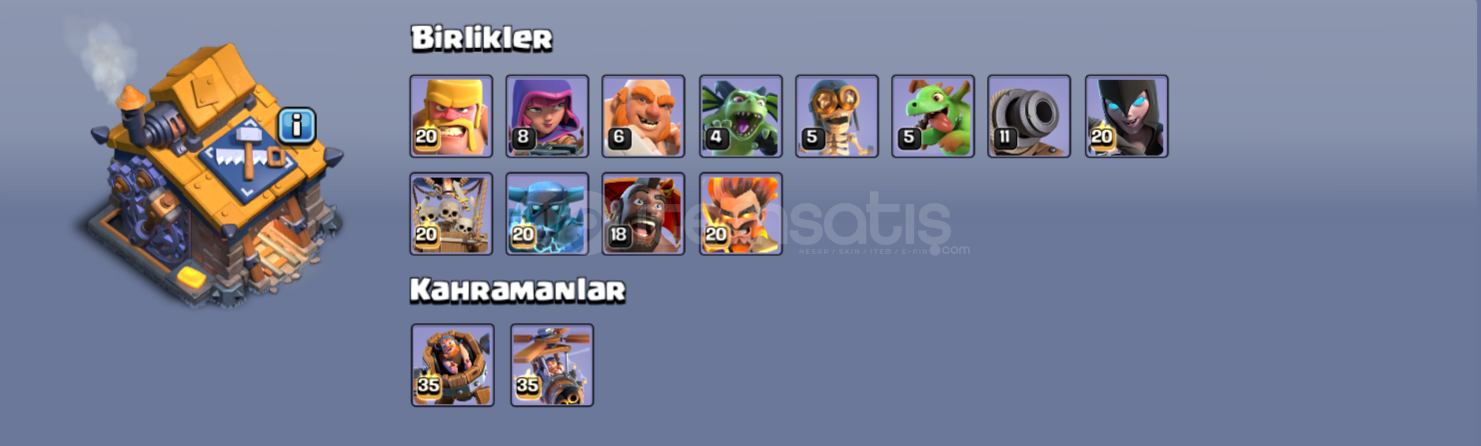Select the Power P.E.K.K.A troop icon

tap(547, 213)
